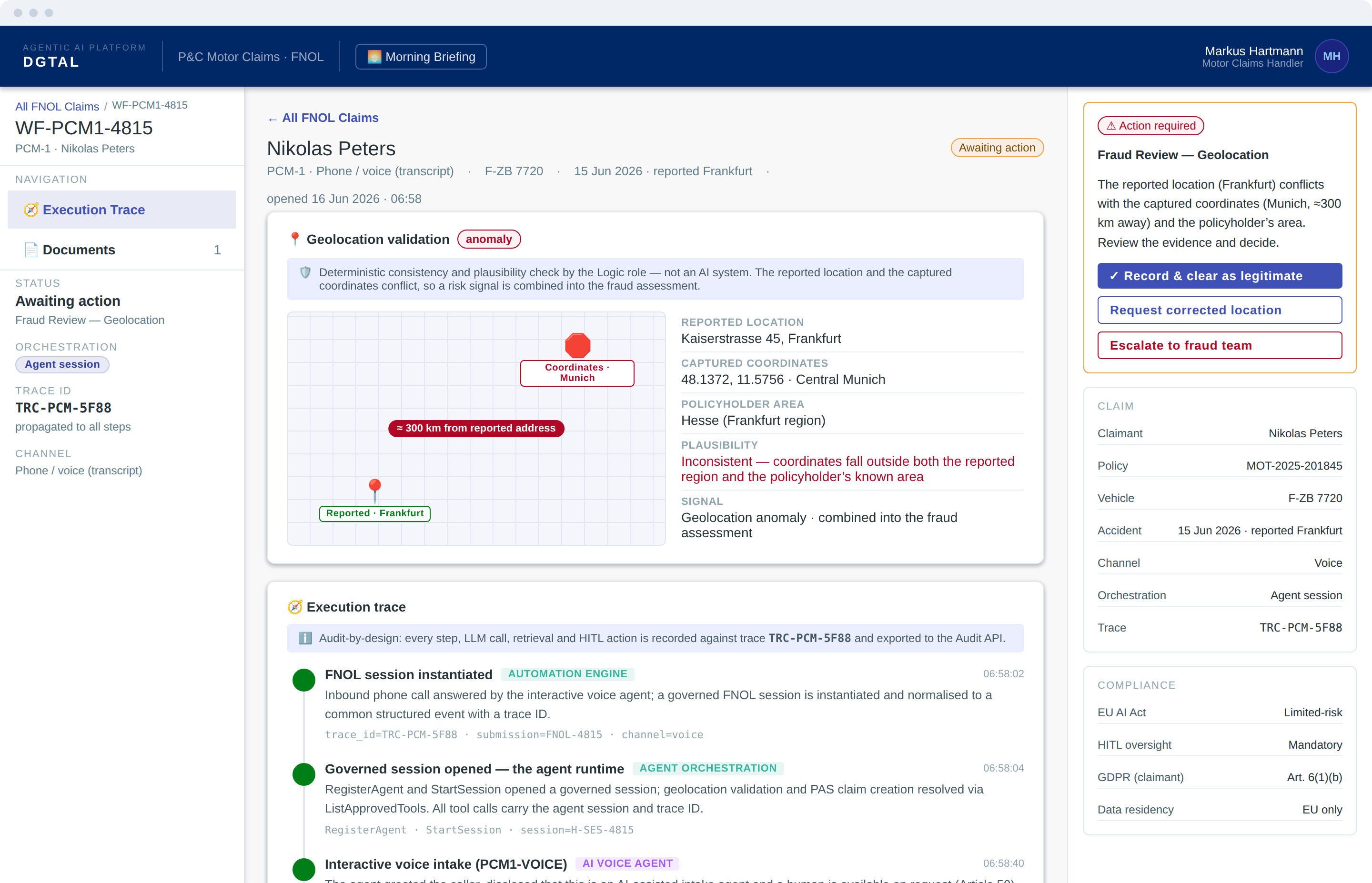Click the 06:58:02 timestamp

point(1003,674)
